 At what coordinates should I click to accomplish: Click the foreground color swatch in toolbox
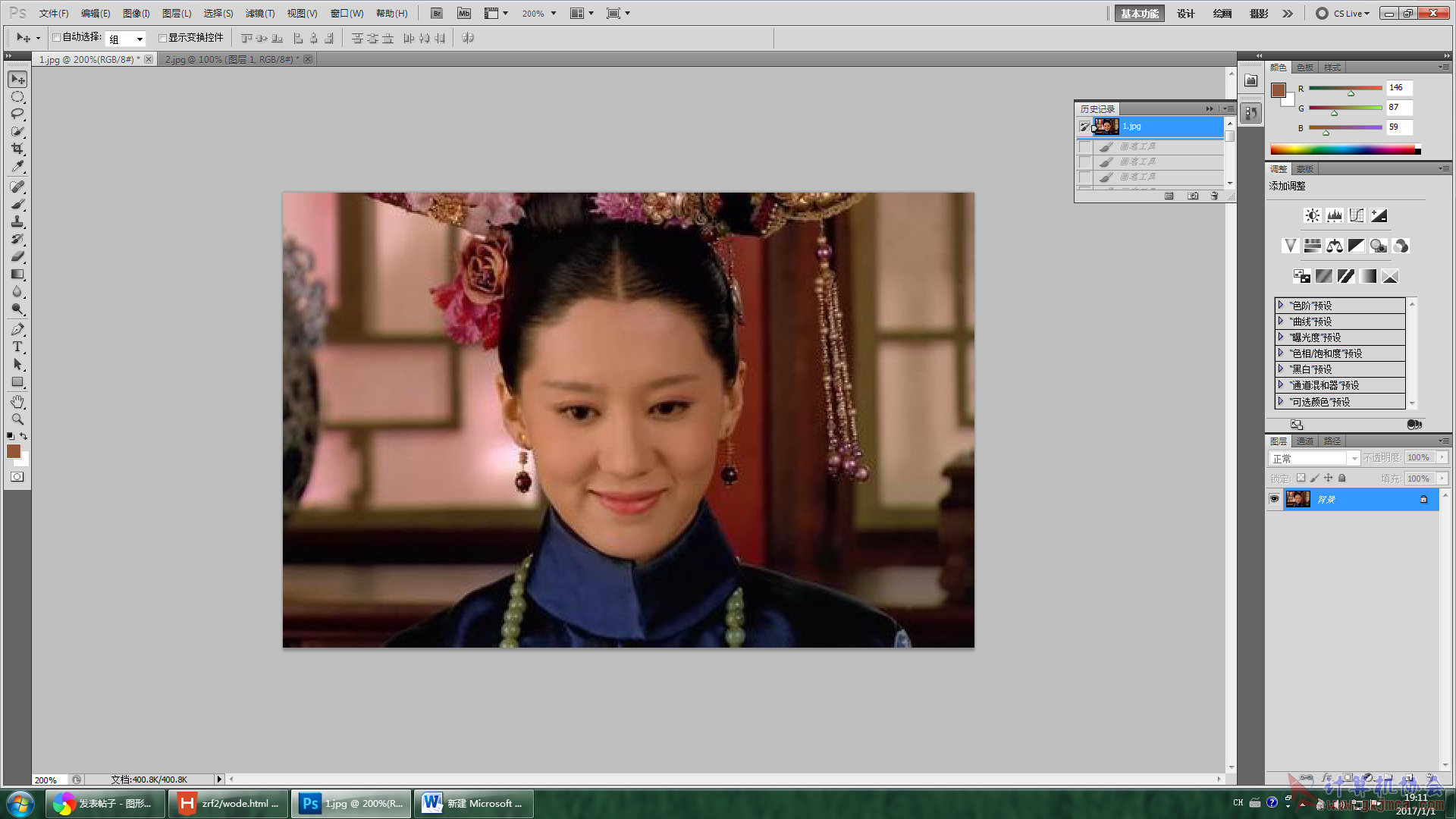14,451
